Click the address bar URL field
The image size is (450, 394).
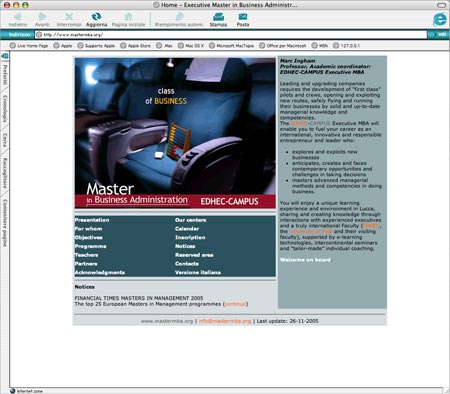pos(231,35)
